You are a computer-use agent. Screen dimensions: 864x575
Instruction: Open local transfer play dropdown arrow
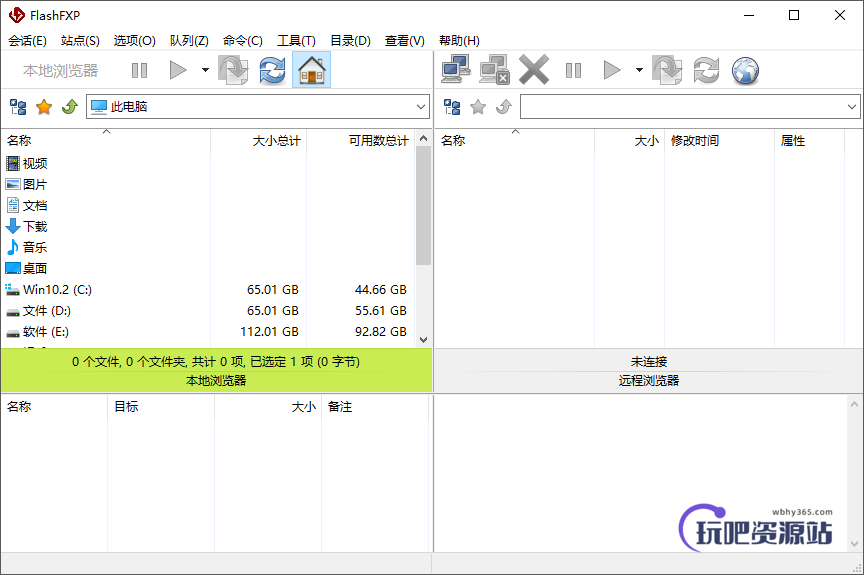pos(205,70)
